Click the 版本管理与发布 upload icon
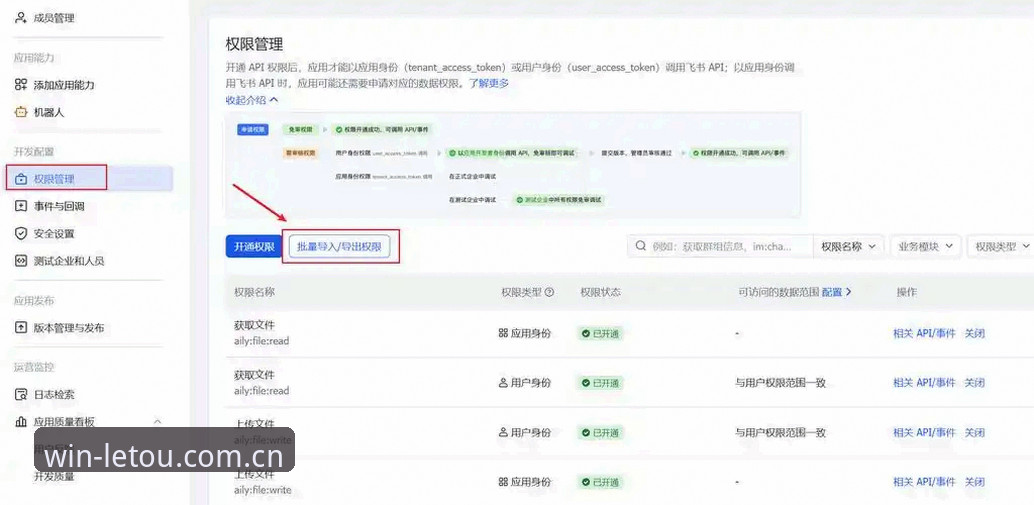 (21, 328)
